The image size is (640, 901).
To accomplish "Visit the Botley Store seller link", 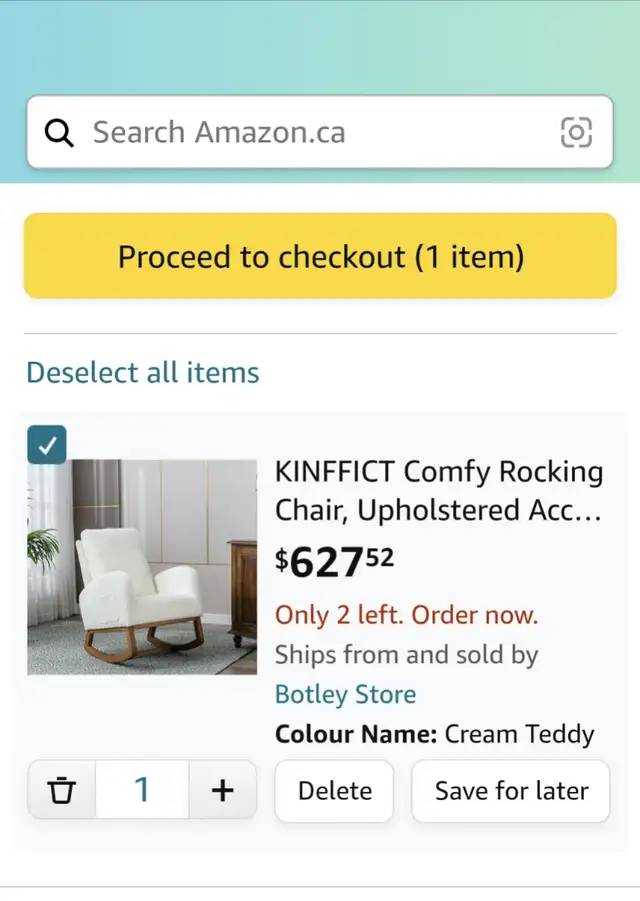I will (345, 694).
